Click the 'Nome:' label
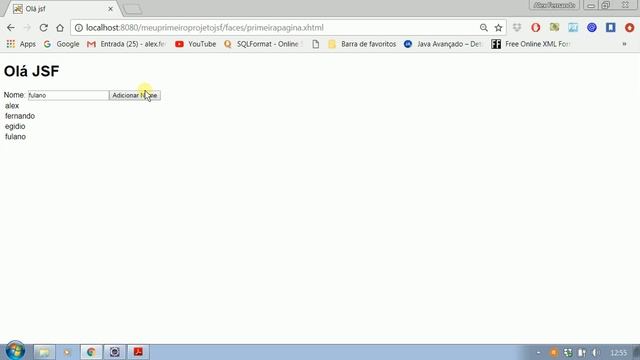Viewport: 640px width, 360px height. point(14,95)
